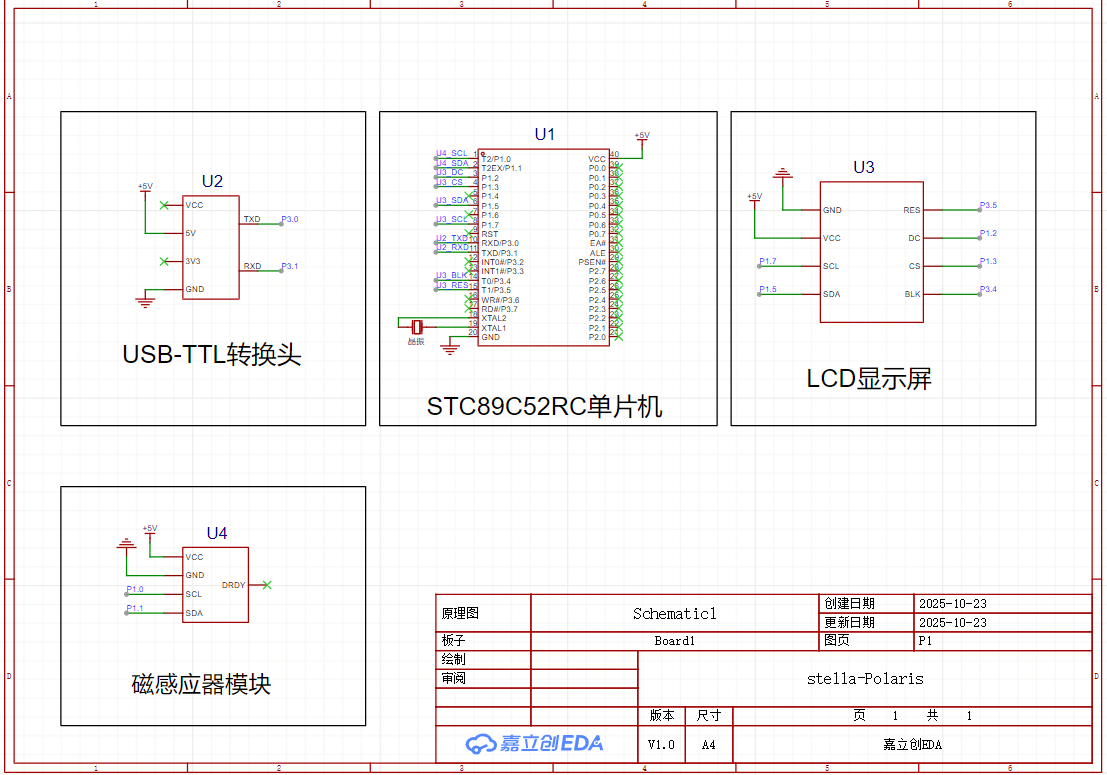Screen dimensions: 1107x775
Task: Select the GND symbol below U1 chip
Action: click(x=450, y=348)
